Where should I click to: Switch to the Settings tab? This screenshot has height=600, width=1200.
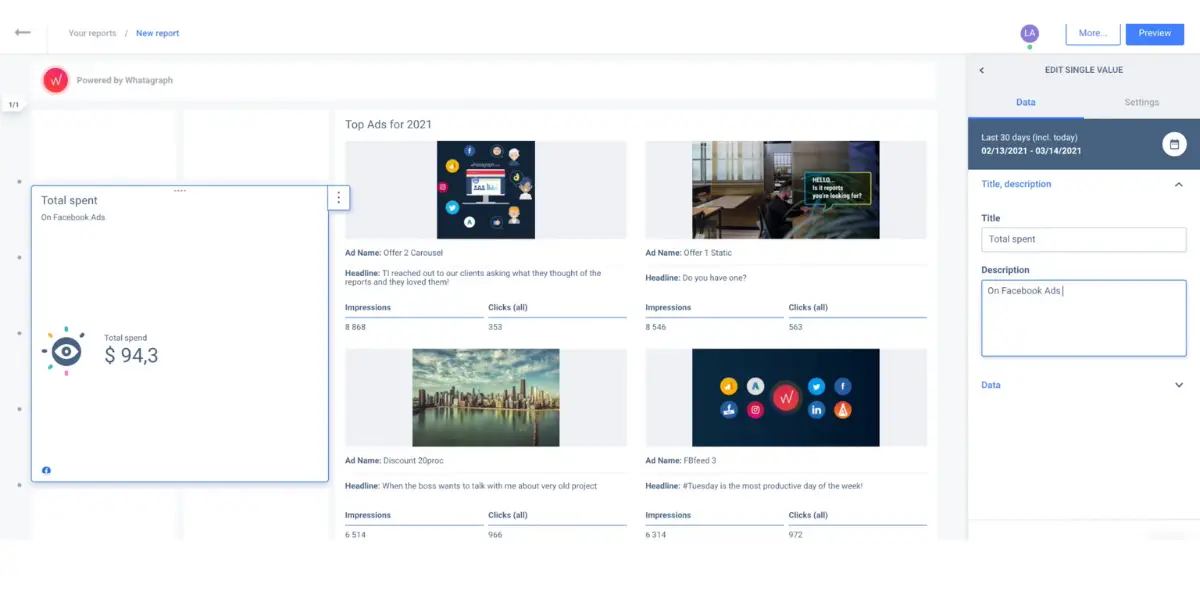(1141, 102)
